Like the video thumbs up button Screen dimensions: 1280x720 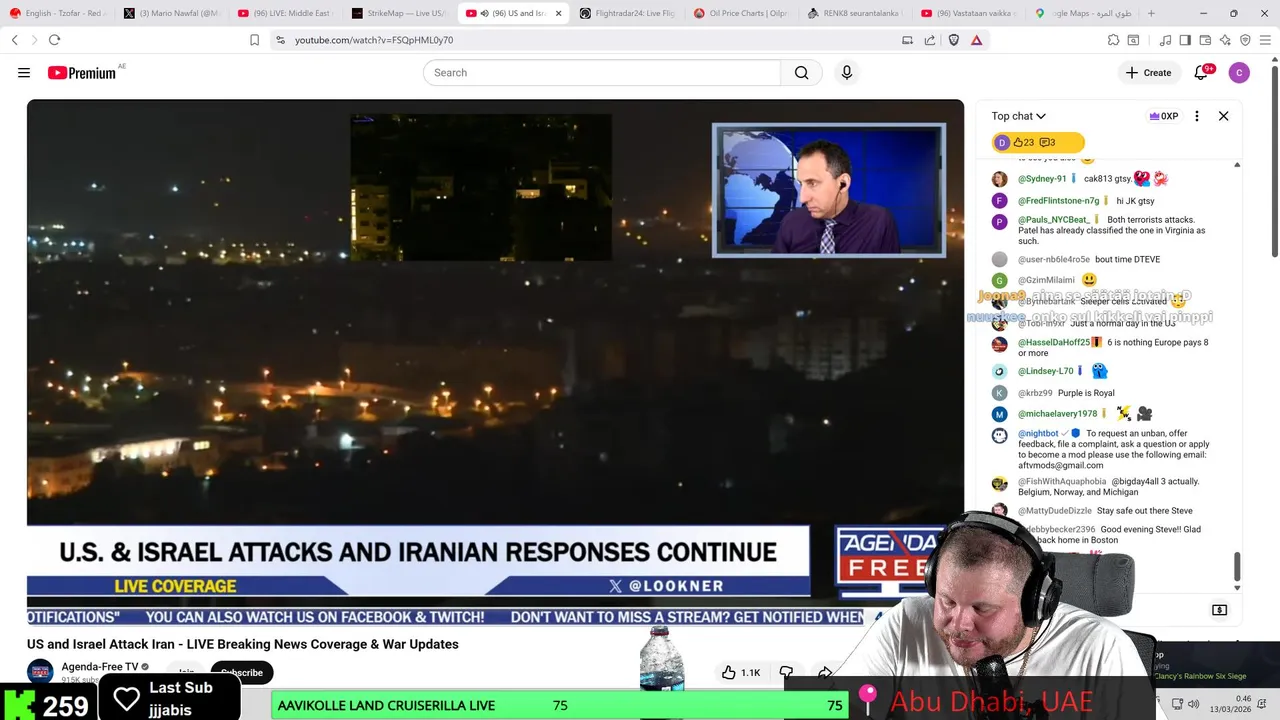pyautogui.click(x=741, y=673)
